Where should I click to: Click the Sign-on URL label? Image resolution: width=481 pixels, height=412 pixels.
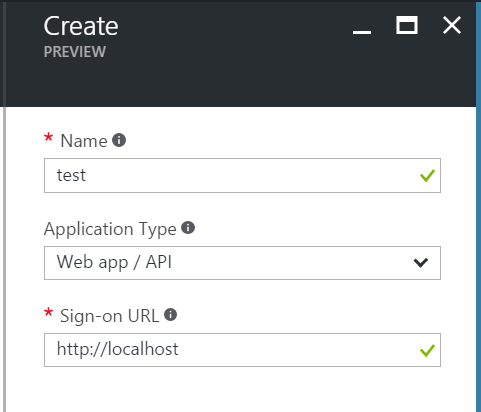[x=110, y=316]
